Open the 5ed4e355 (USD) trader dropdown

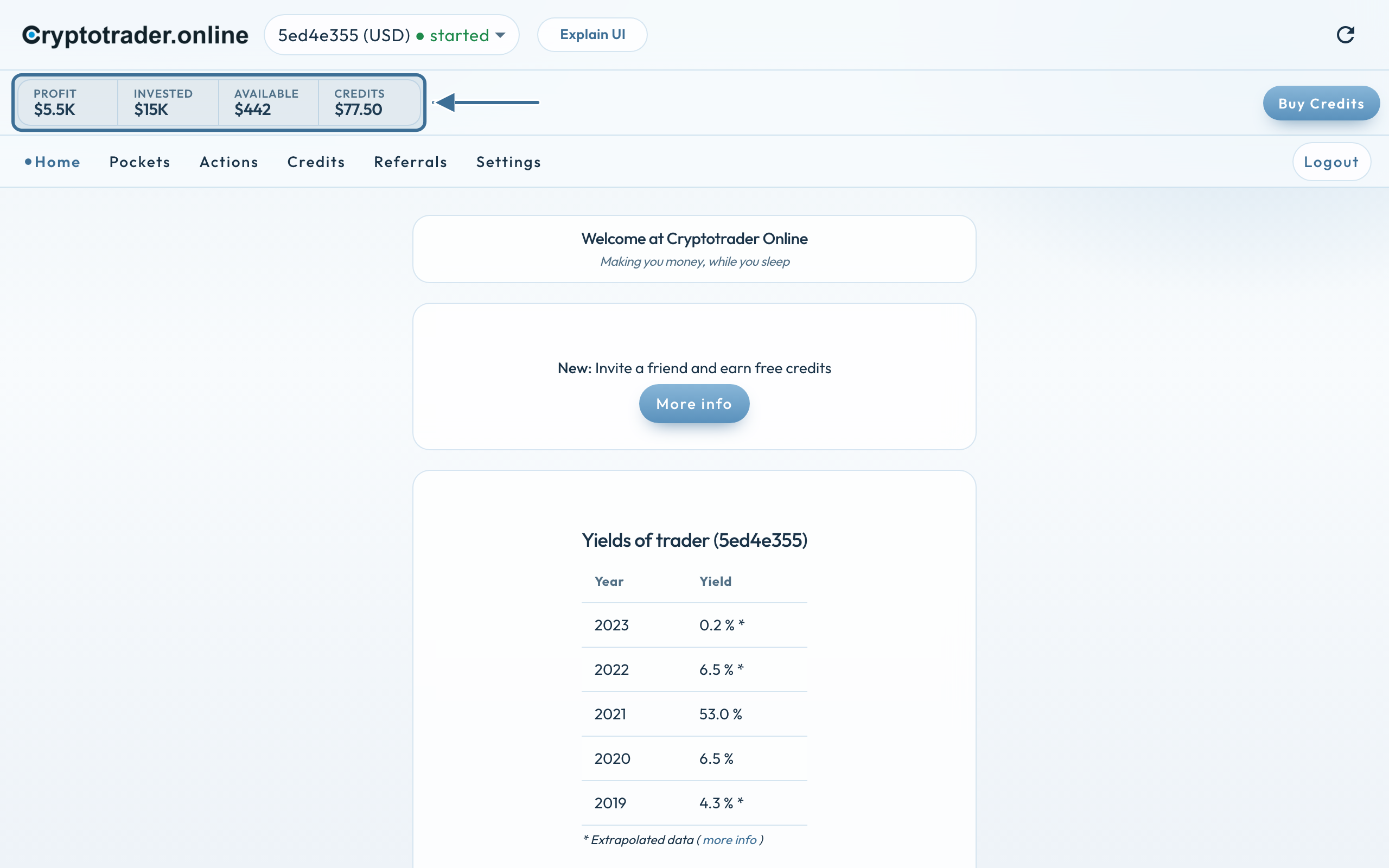[391, 35]
